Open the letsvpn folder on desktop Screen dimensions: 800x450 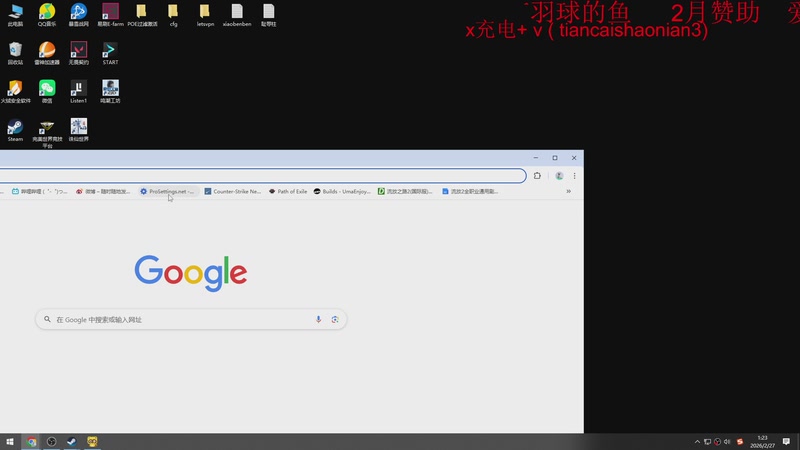(205, 15)
